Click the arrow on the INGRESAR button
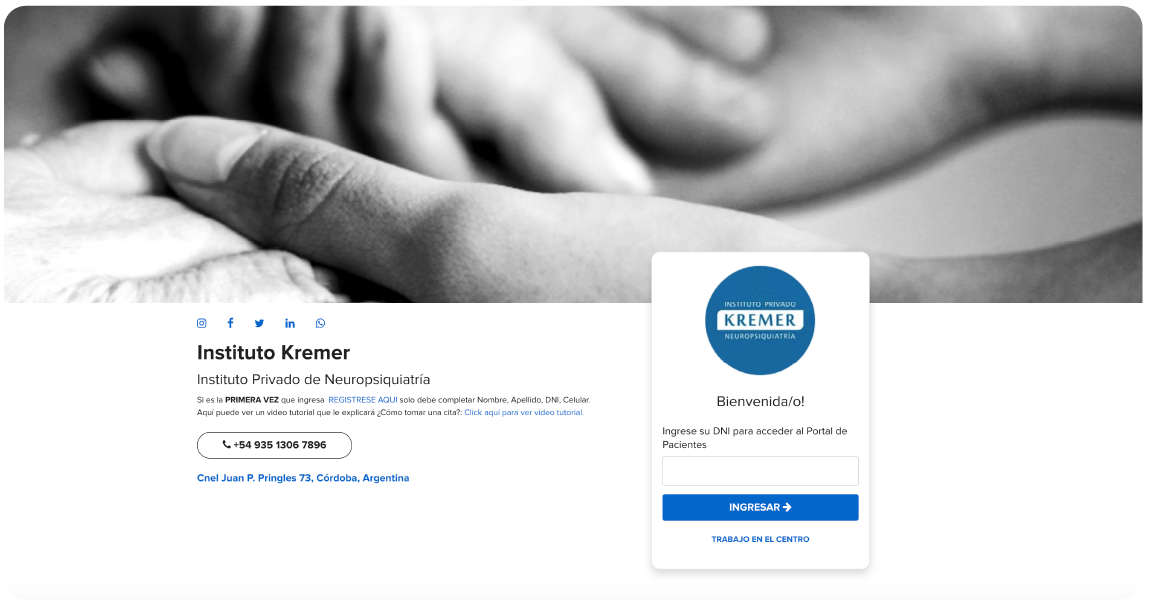 pyautogui.click(x=788, y=508)
